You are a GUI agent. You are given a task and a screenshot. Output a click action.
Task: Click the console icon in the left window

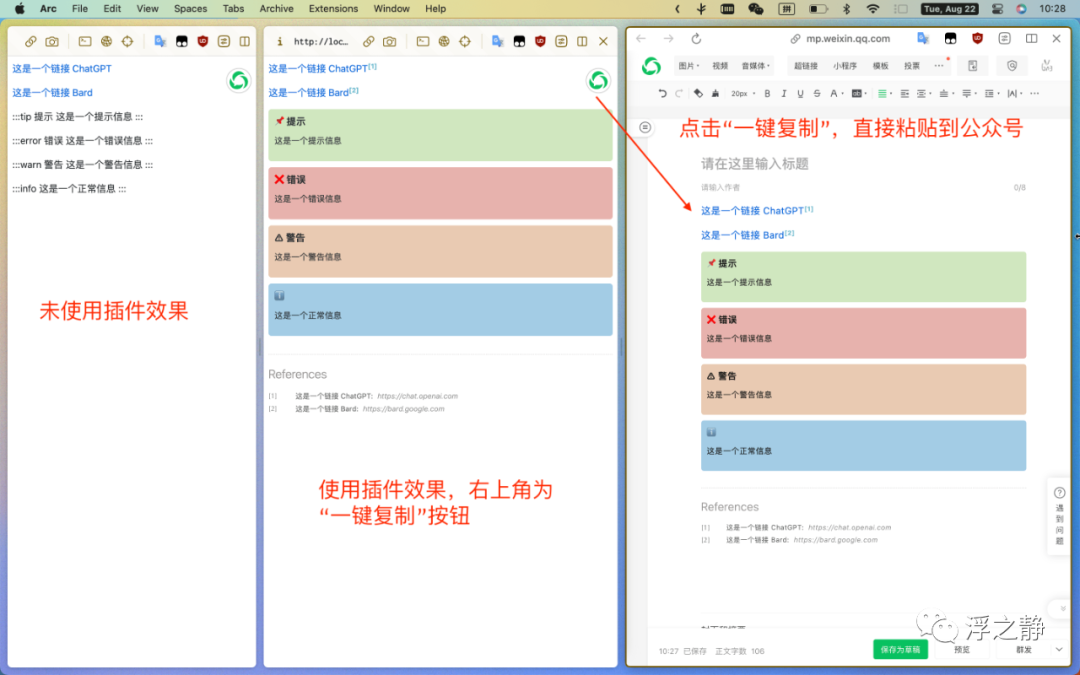(85, 41)
